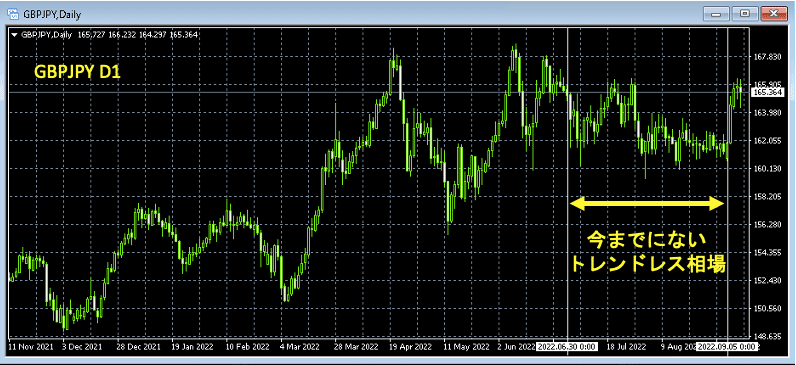
Task: Click the open value 165.727 in the chart header
Action: (91, 35)
